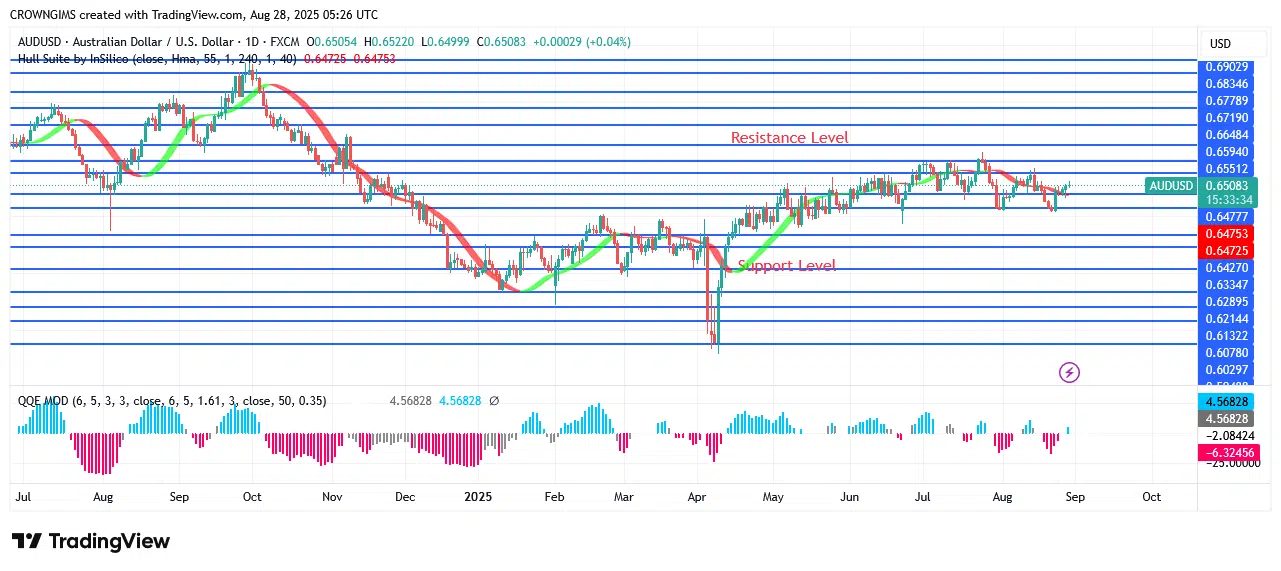
Task: Click the empty-set symbol beside QQE MOD values
Action: [493, 401]
